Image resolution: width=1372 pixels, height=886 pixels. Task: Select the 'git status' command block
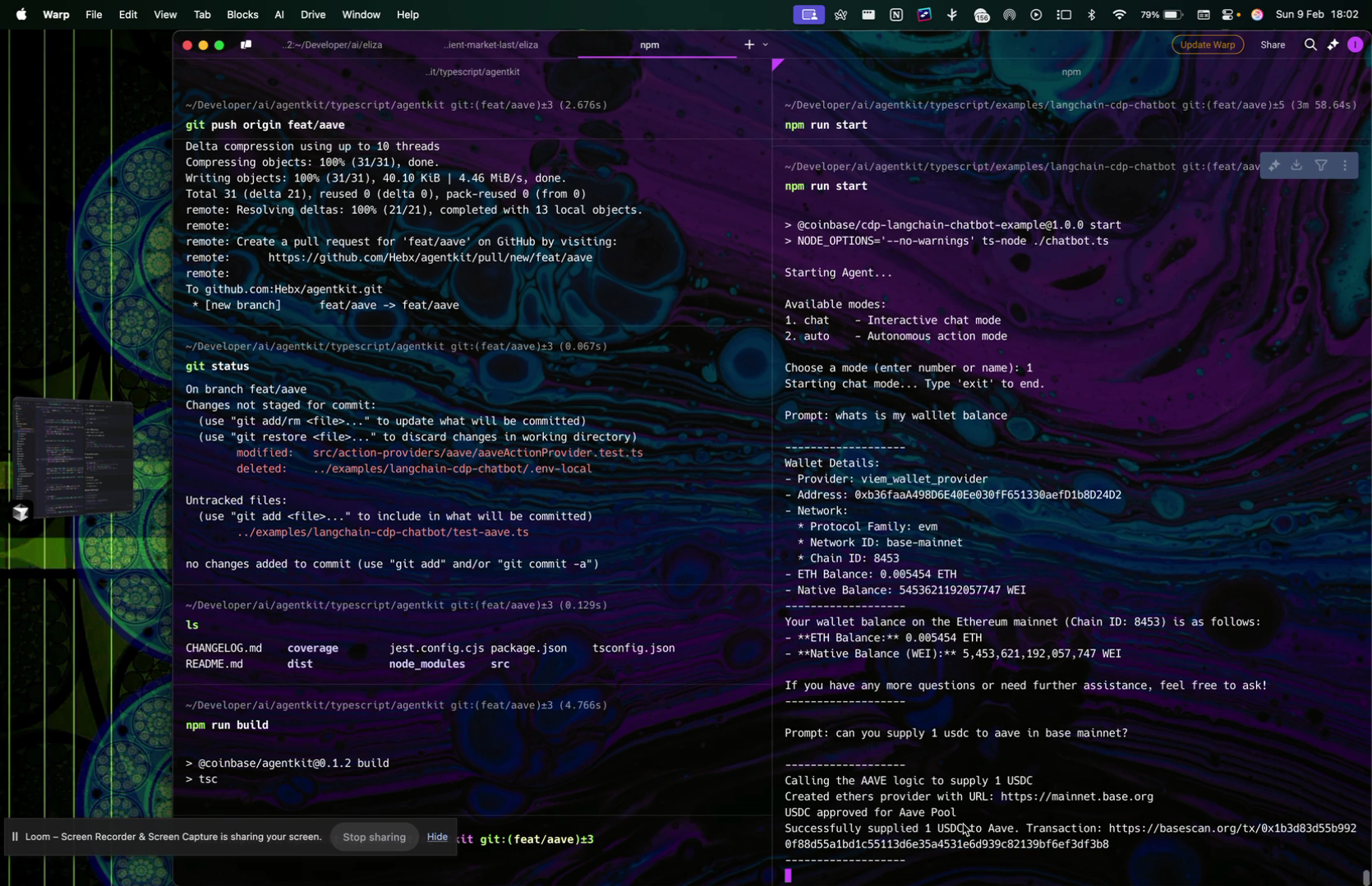pyautogui.click(x=217, y=366)
